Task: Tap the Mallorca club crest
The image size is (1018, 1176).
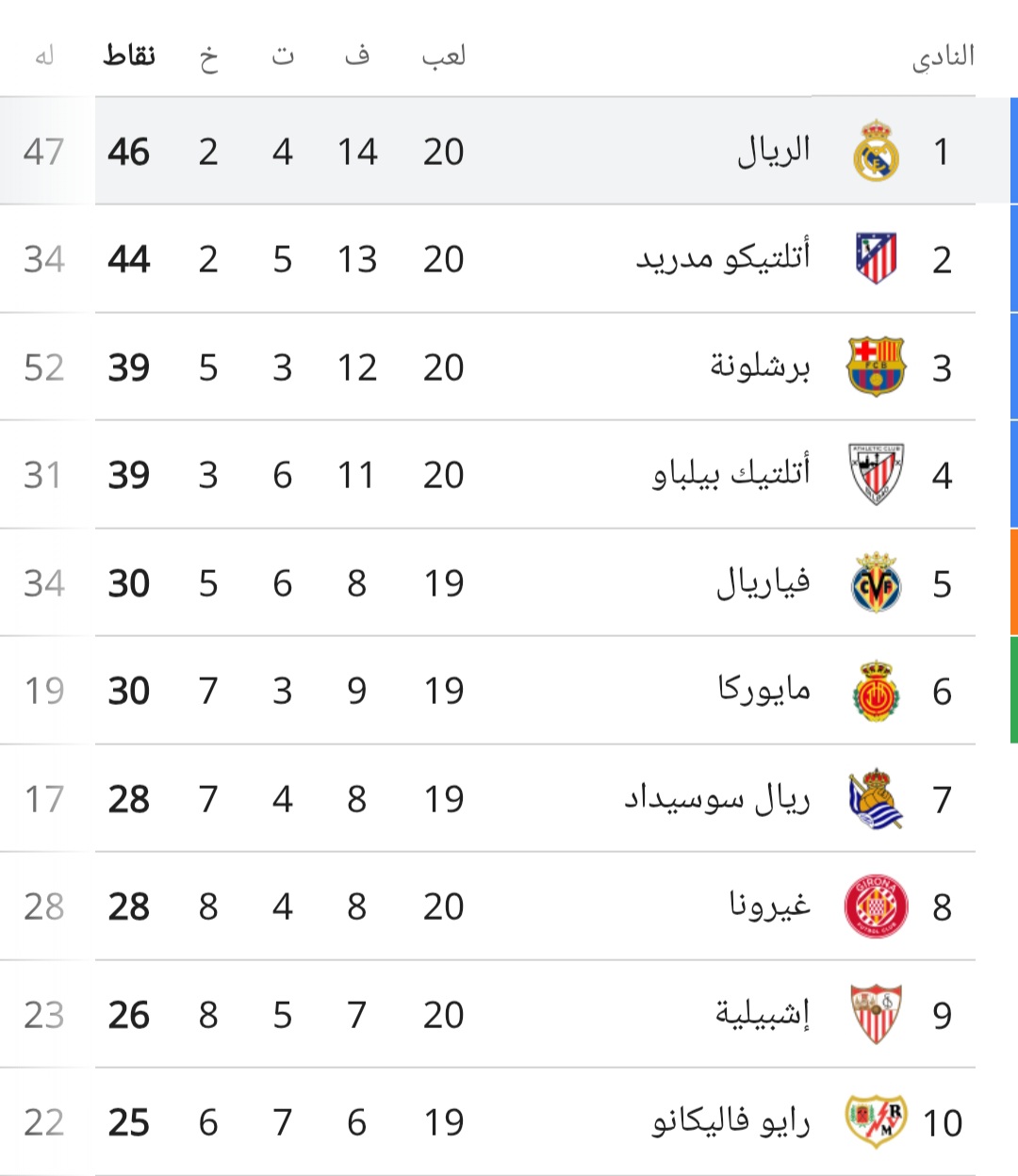Action: (876, 691)
